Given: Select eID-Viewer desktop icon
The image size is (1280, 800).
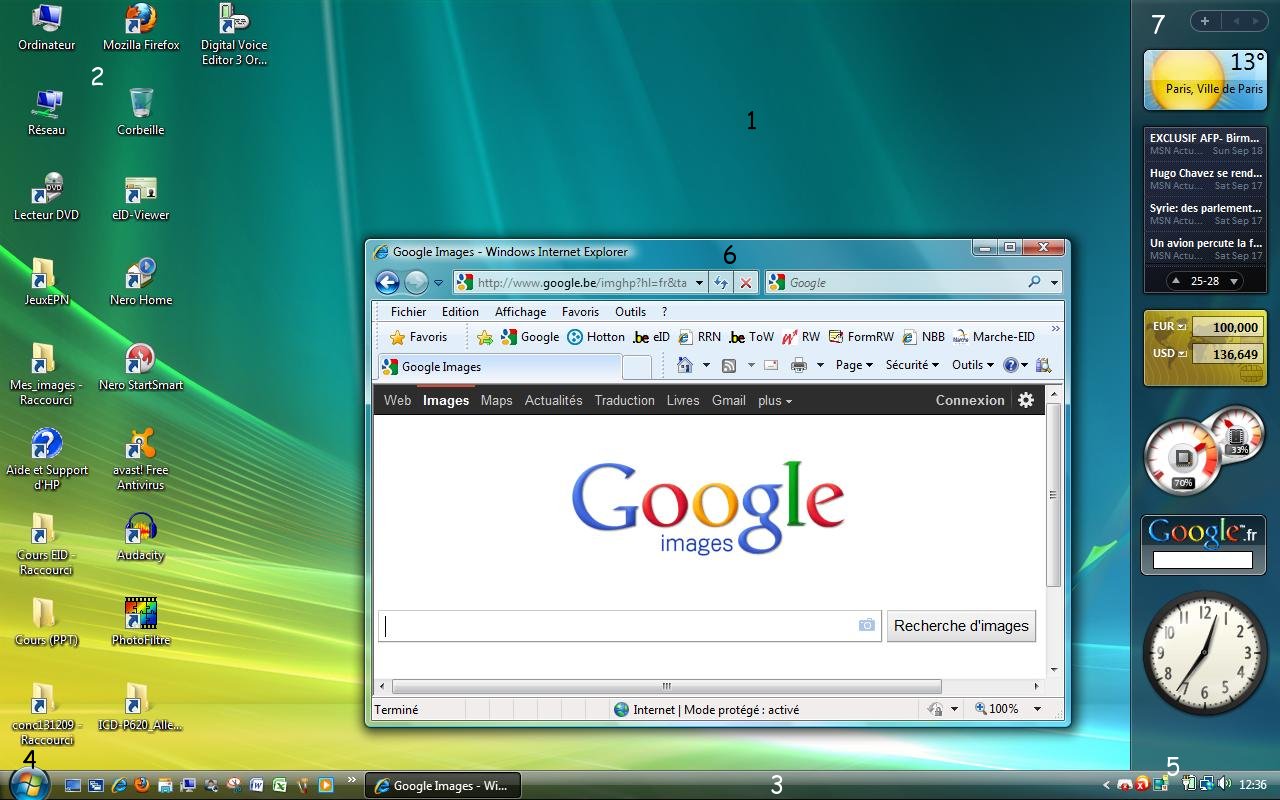Looking at the screenshot, I should pyautogui.click(x=140, y=197).
